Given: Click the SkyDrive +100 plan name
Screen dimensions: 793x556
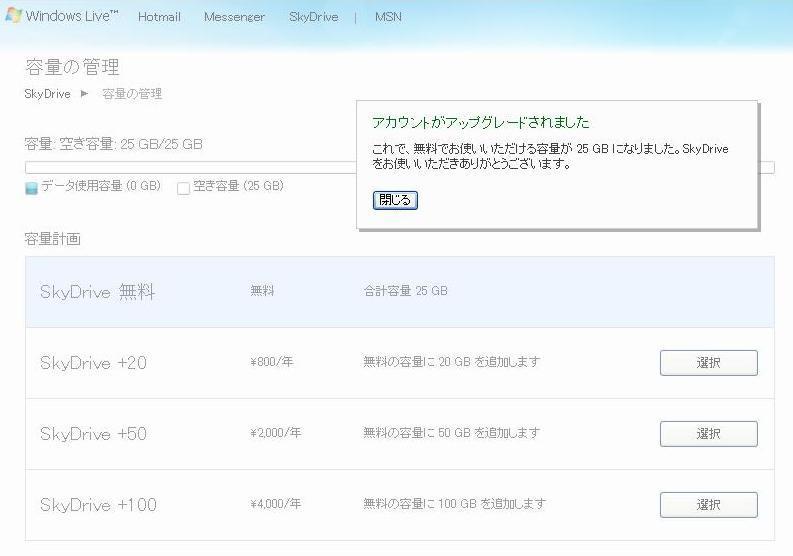Looking at the screenshot, I should pos(98,504).
